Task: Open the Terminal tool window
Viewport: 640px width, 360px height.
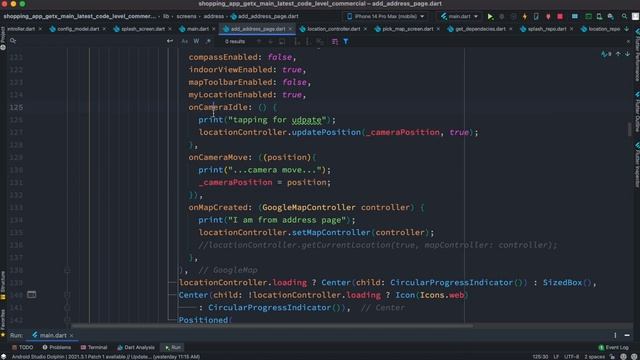Action: (x=94, y=347)
